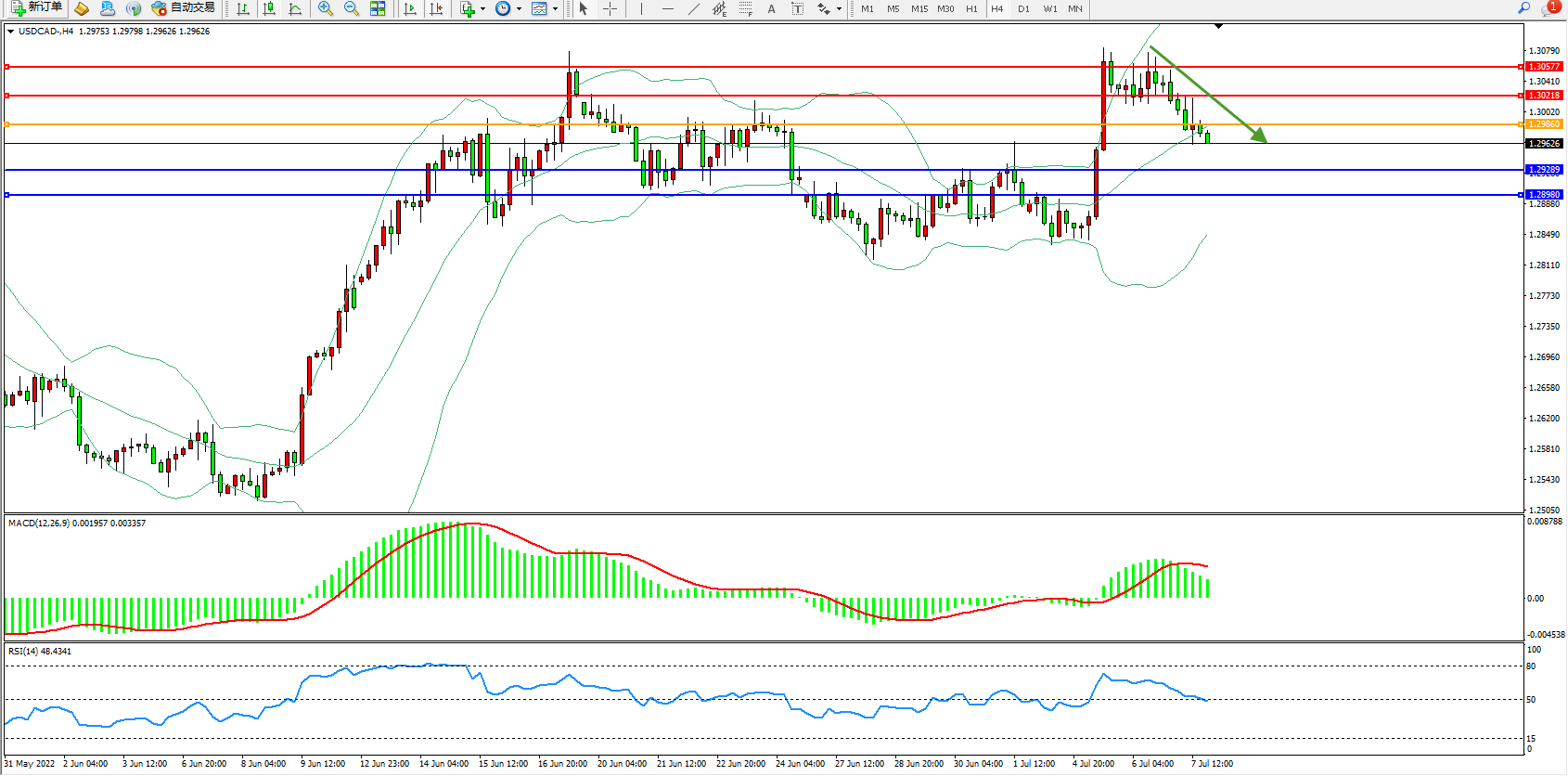Select the trendline drawing tool
The height and width of the screenshot is (776, 1568).
pos(693,8)
